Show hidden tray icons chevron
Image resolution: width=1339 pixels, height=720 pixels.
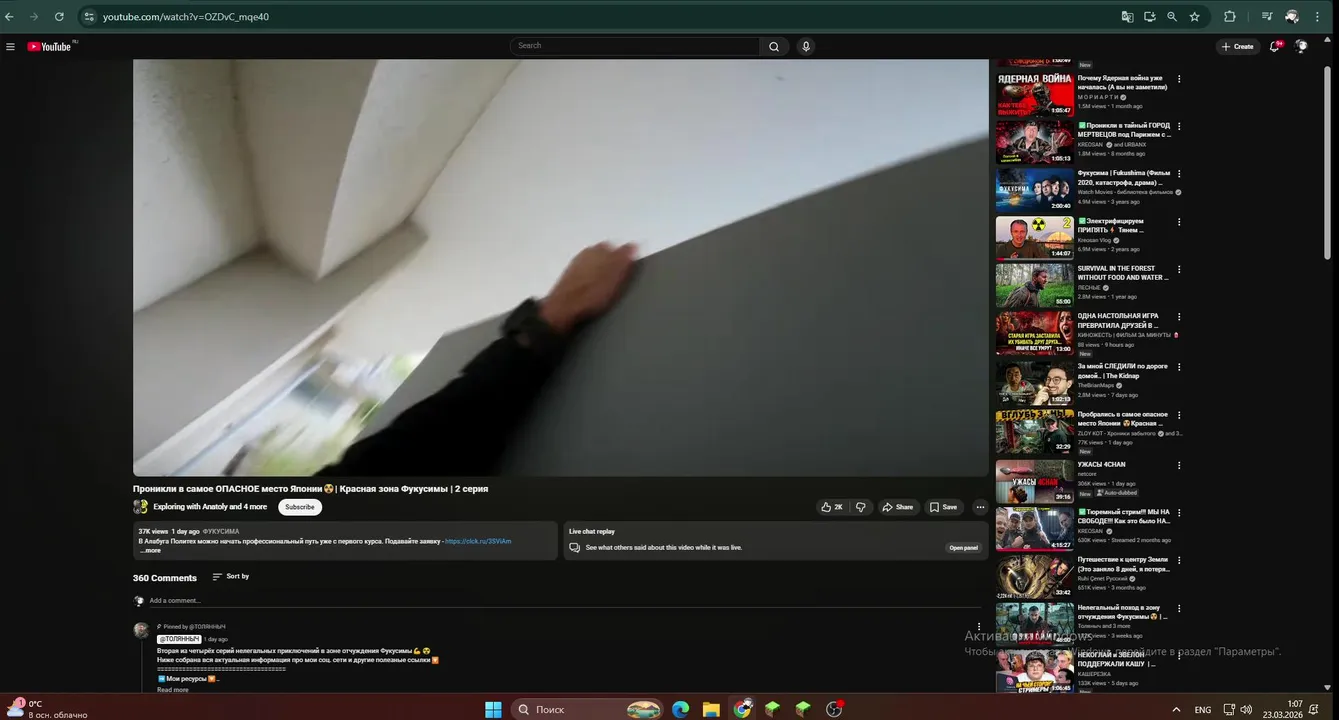click(1176, 710)
